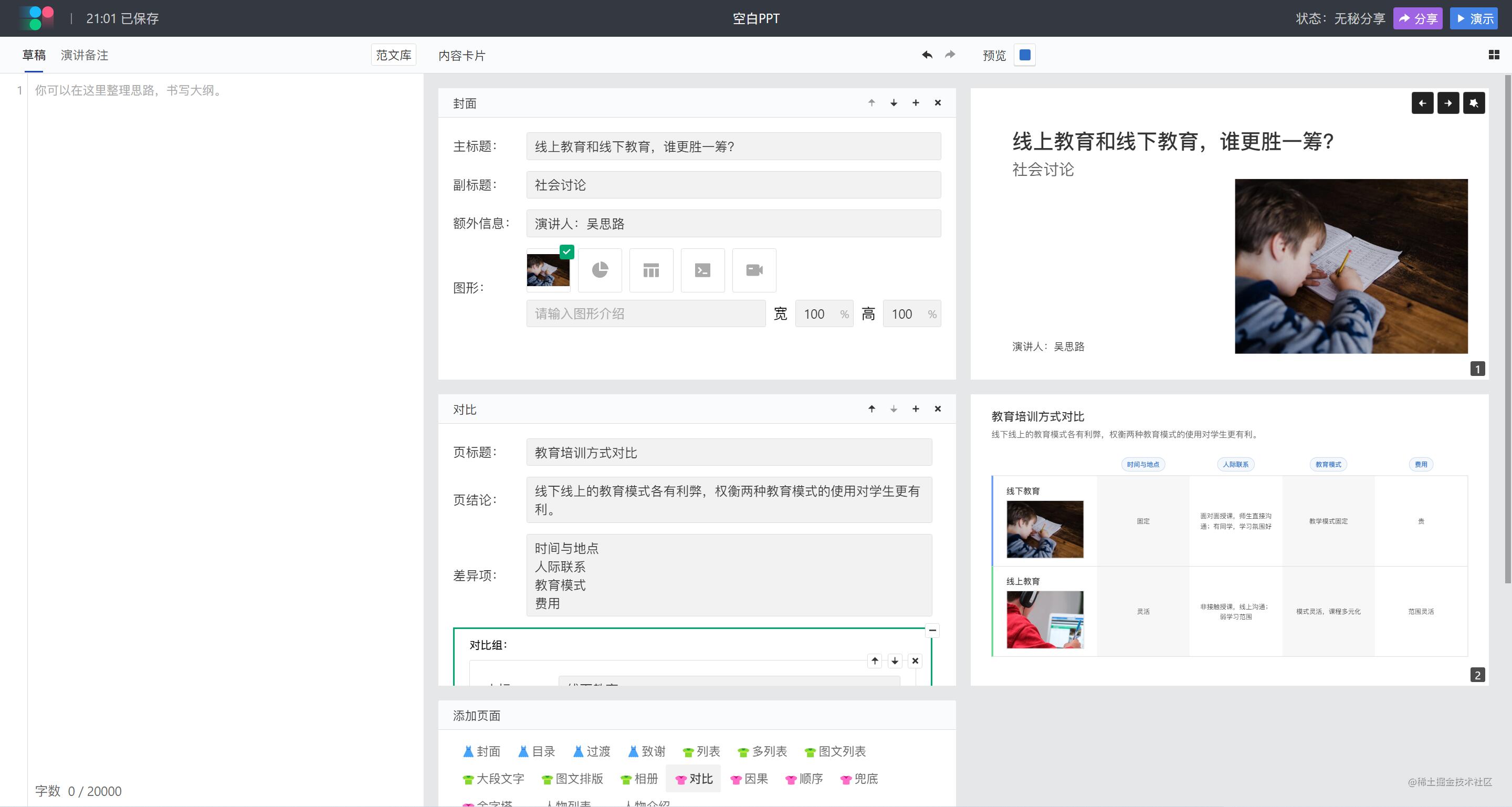Go to next slide in preview
The height and width of the screenshot is (807, 1512).
pyautogui.click(x=1447, y=103)
